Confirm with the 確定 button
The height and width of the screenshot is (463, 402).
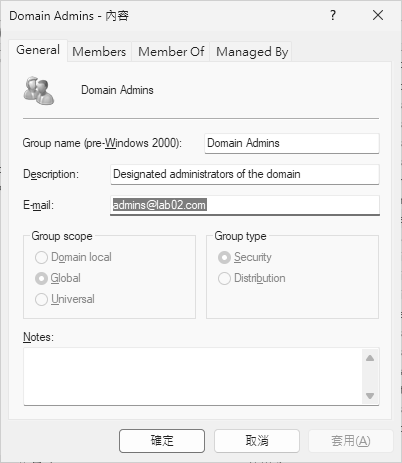click(162, 441)
